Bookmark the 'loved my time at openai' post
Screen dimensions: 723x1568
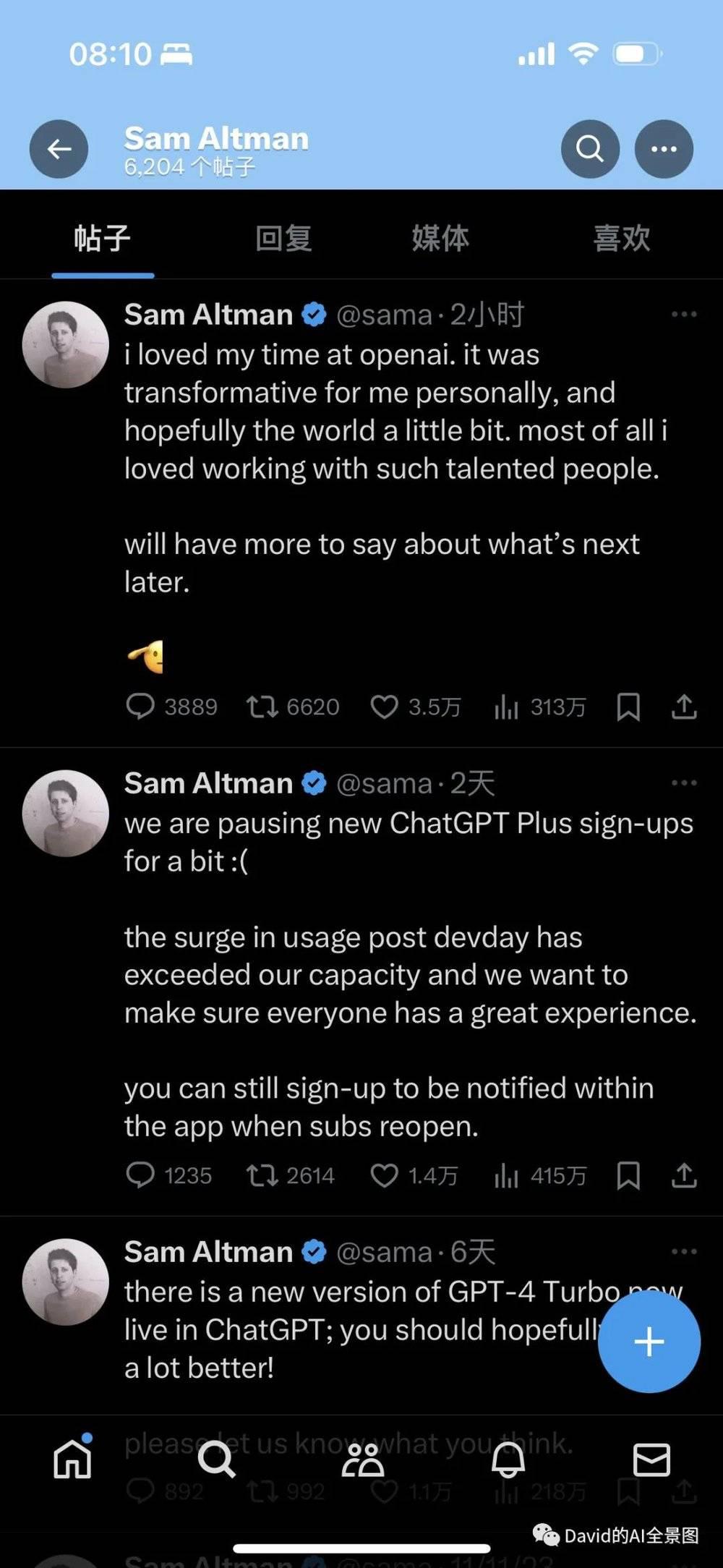coord(628,707)
